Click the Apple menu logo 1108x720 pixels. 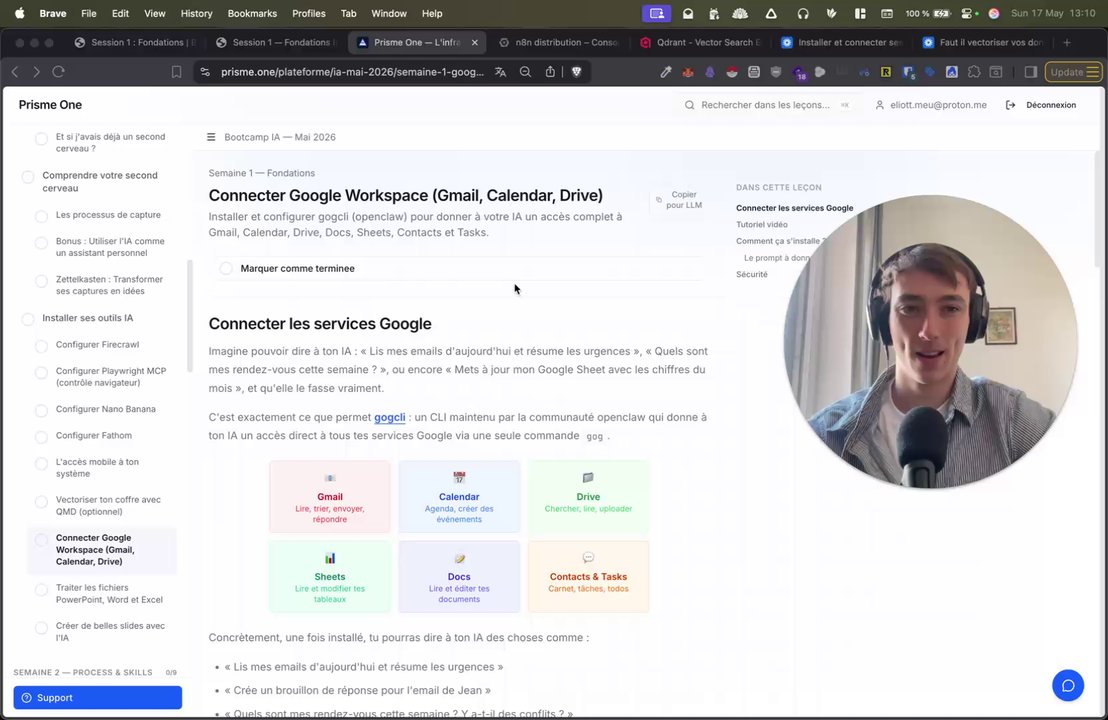click(20, 13)
